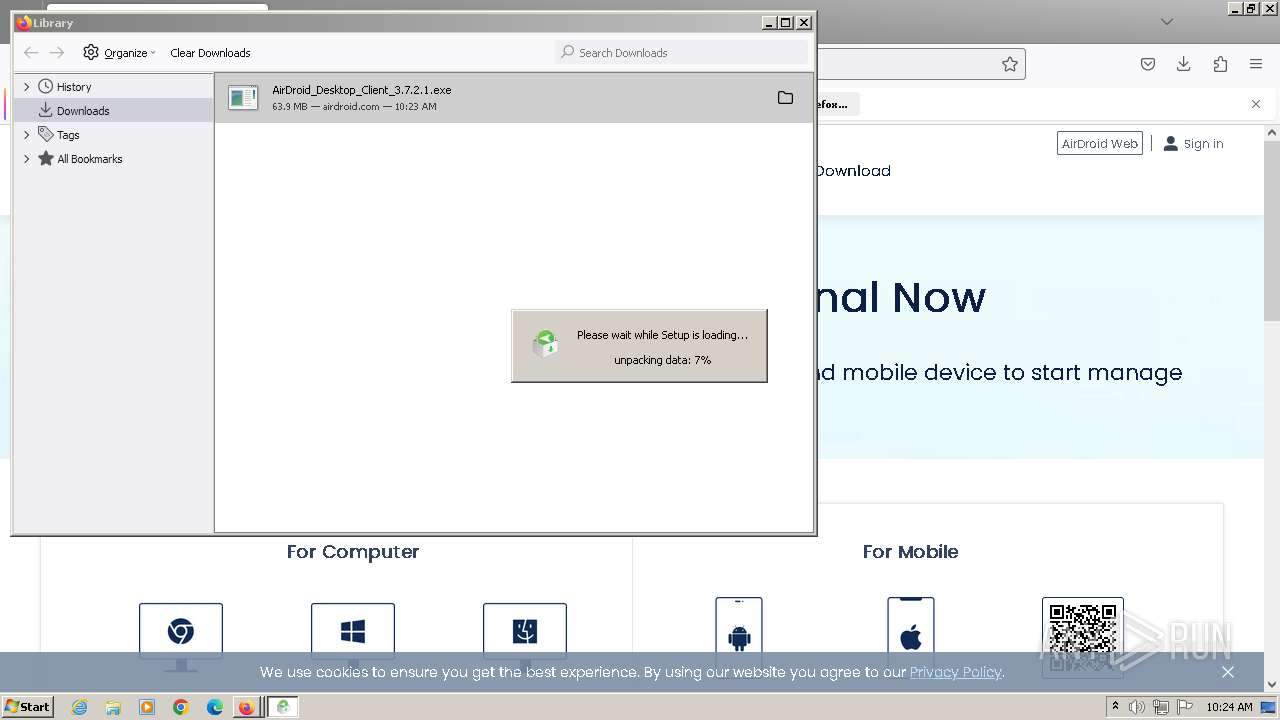Open AirDroid Web from the page header
Image resolution: width=1280 pixels, height=720 pixels.
pyautogui.click(x=1100, y=144)
